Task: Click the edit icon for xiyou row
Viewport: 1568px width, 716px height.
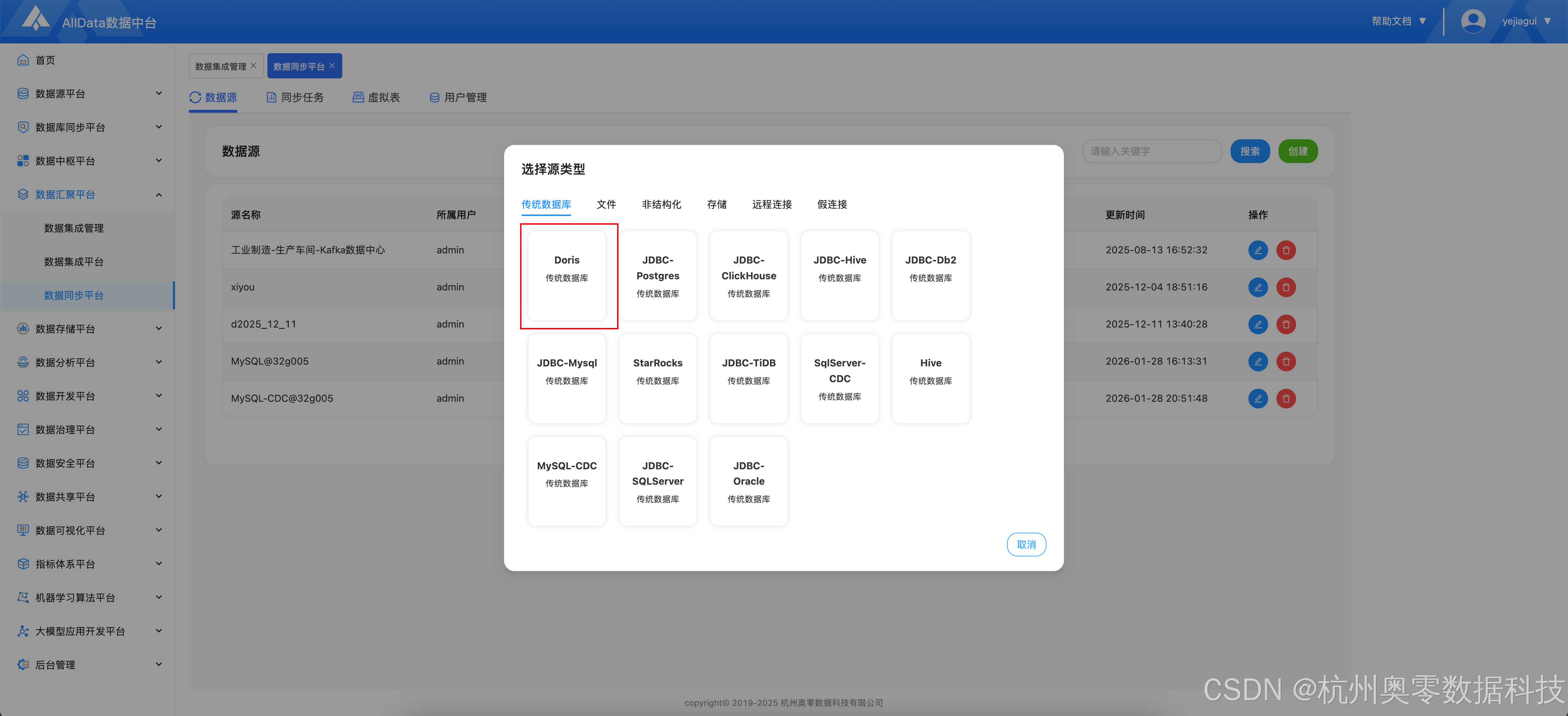Action: click(1258, 287)
